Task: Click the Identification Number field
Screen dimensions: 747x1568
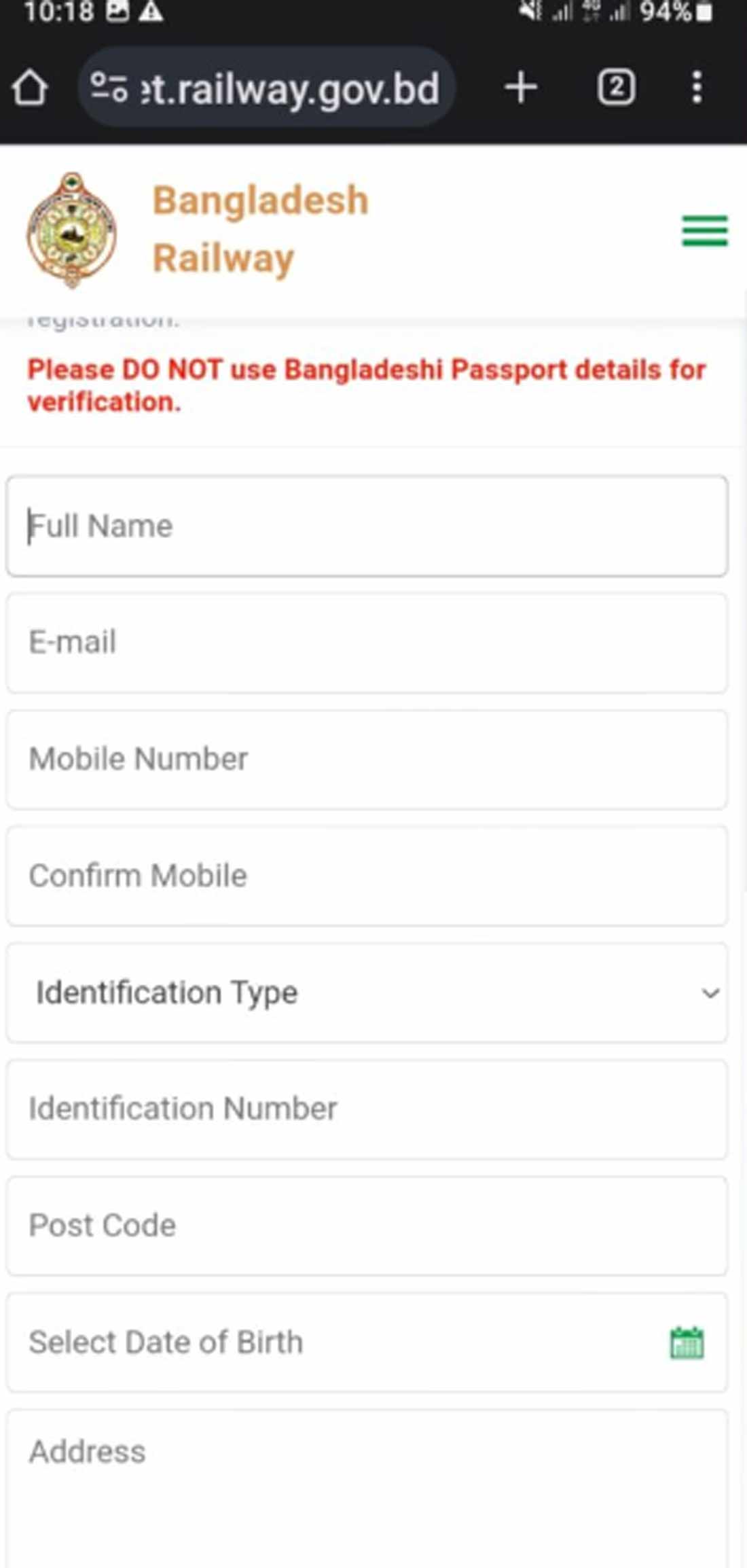Action: 367,1109
